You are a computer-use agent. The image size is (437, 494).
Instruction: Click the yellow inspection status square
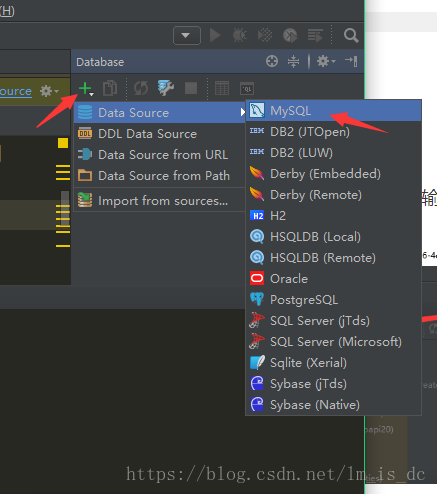[x=63, y=143]
